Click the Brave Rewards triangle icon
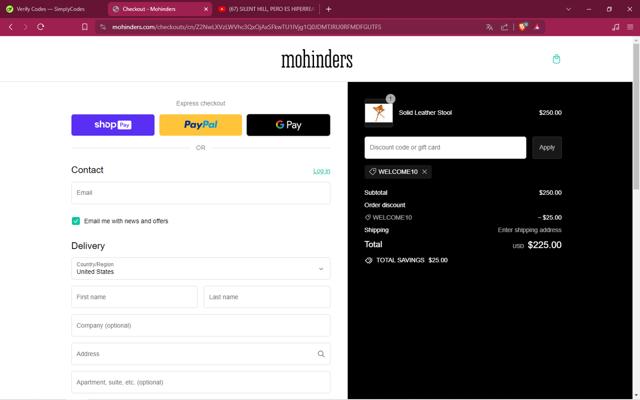 [537, 27]
